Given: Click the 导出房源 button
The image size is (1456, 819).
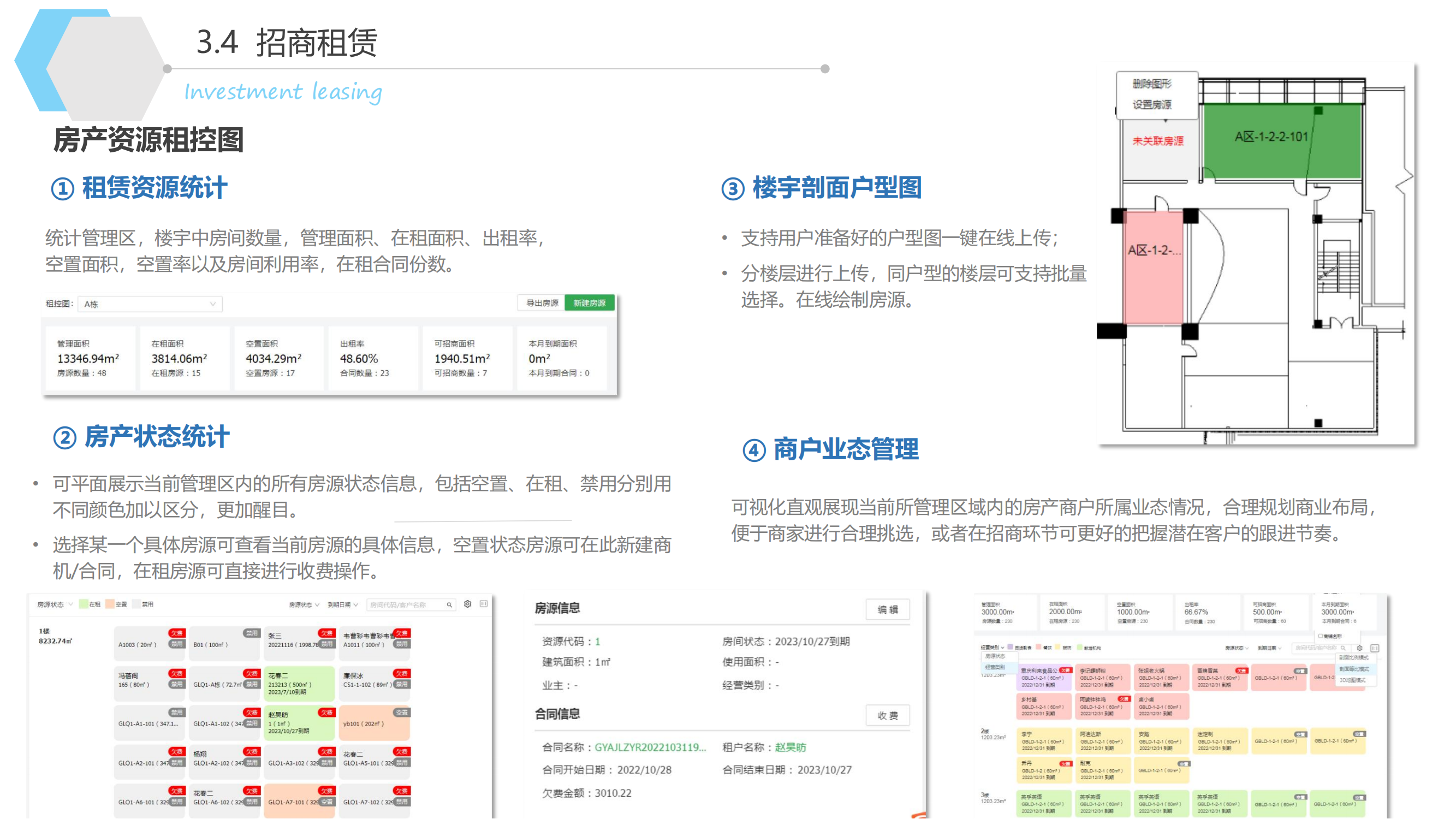Looking at the screenshot, I should pyautogui.click(x=542, y=303).
